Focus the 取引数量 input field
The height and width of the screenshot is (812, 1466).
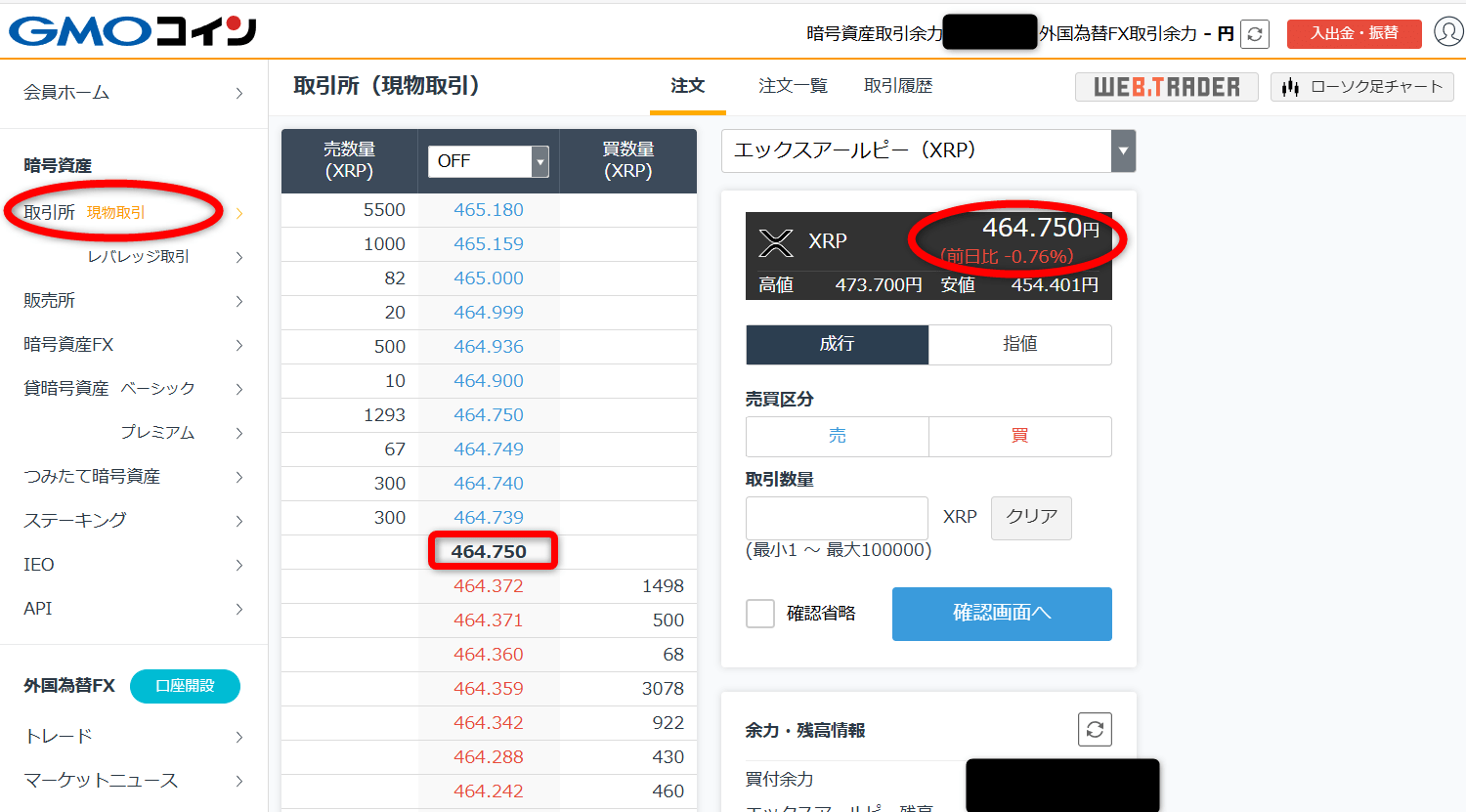pyautogui.click(x=837, y=518)
